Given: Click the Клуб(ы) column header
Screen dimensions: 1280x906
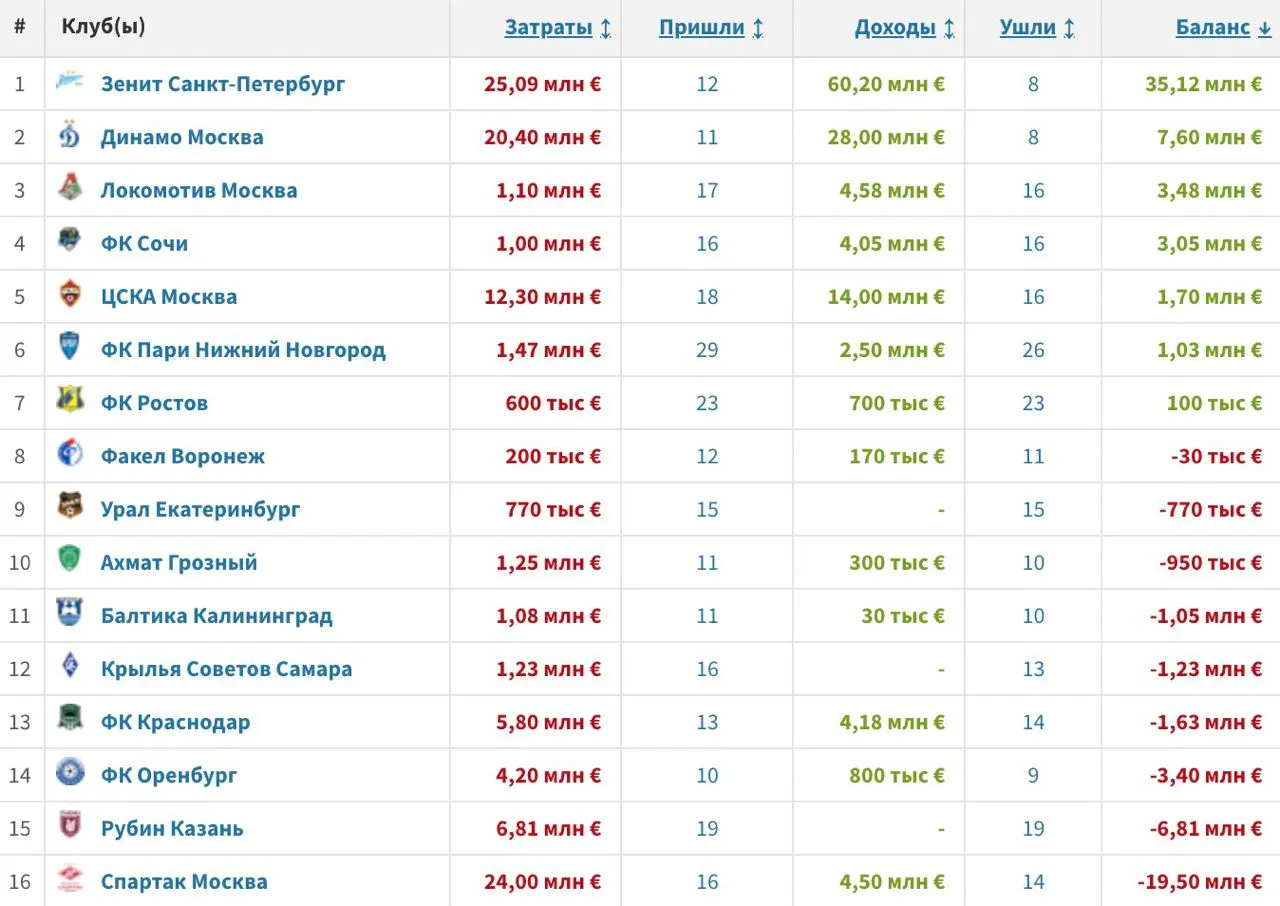Looking at the screenshot, I should click(x=103, y=27).
